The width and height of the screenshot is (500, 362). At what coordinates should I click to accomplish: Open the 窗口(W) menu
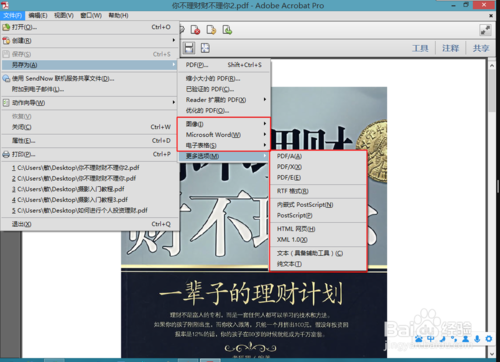click(x=91, y=16)
